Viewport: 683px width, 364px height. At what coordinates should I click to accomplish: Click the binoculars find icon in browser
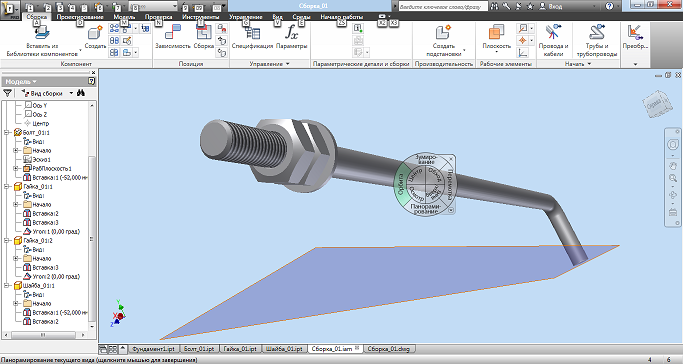(81, 93)
